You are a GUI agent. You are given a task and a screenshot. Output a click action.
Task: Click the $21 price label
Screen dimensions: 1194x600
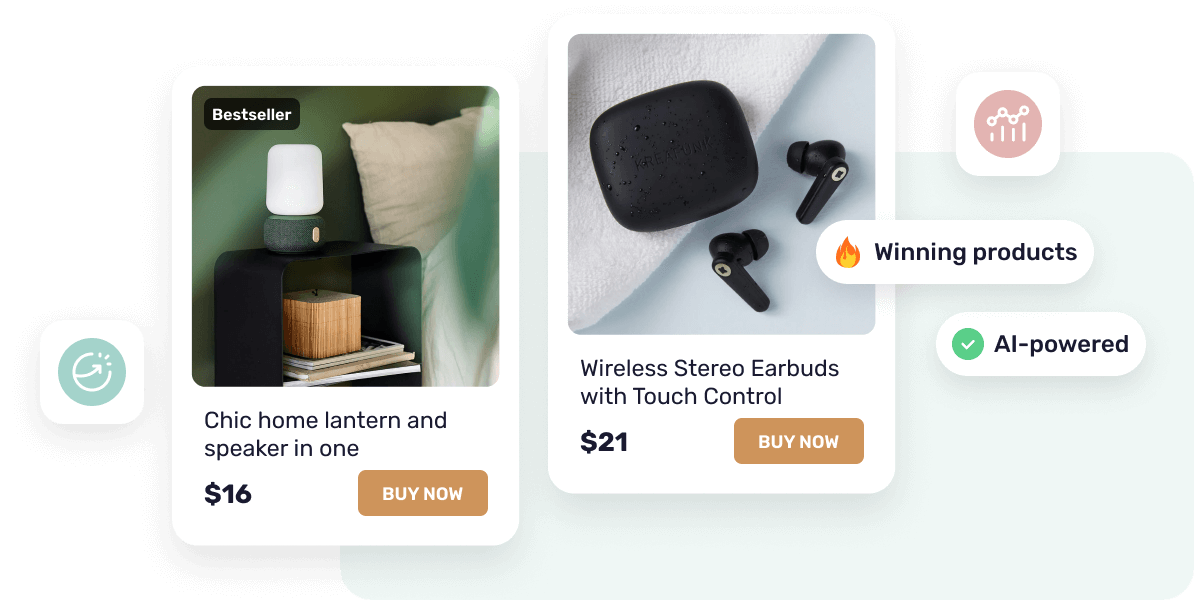click(604, 442)
